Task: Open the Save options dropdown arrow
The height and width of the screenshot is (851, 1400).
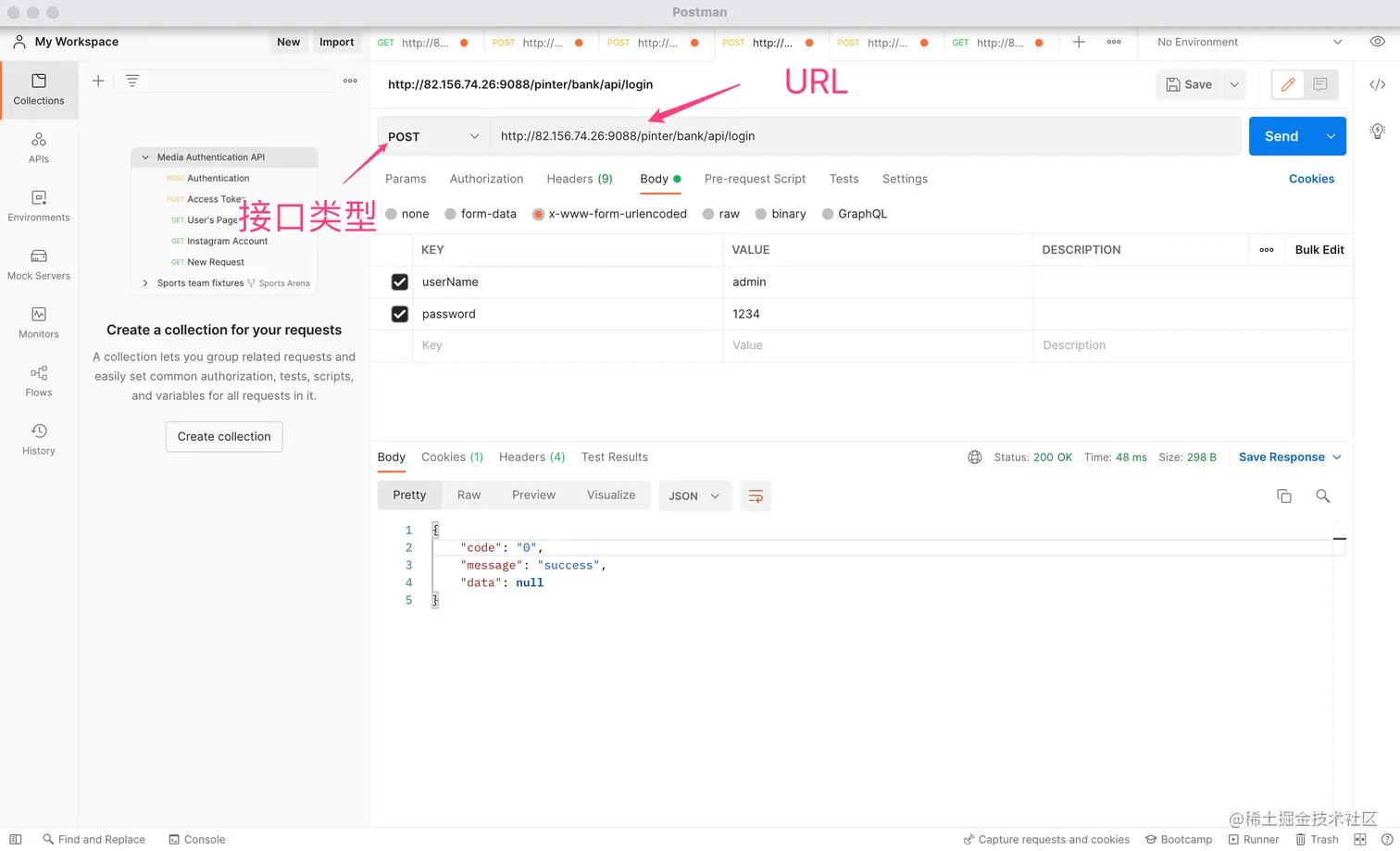Action: 1234,84
